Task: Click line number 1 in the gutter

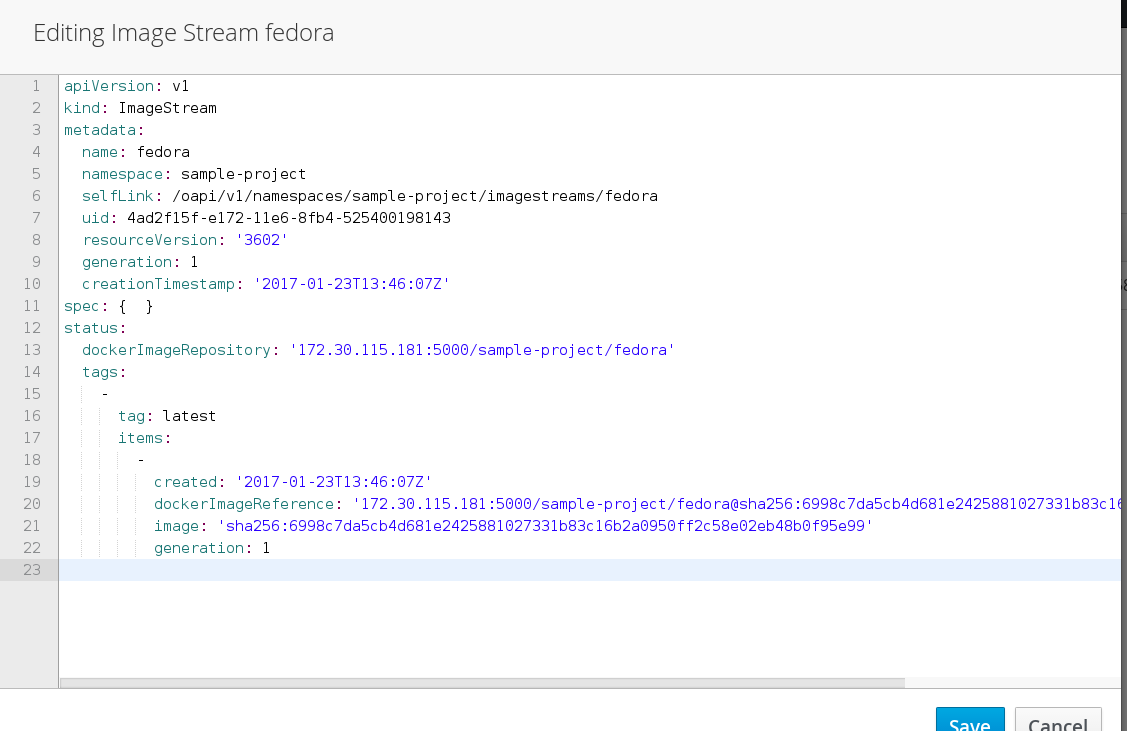Action: 36,86
